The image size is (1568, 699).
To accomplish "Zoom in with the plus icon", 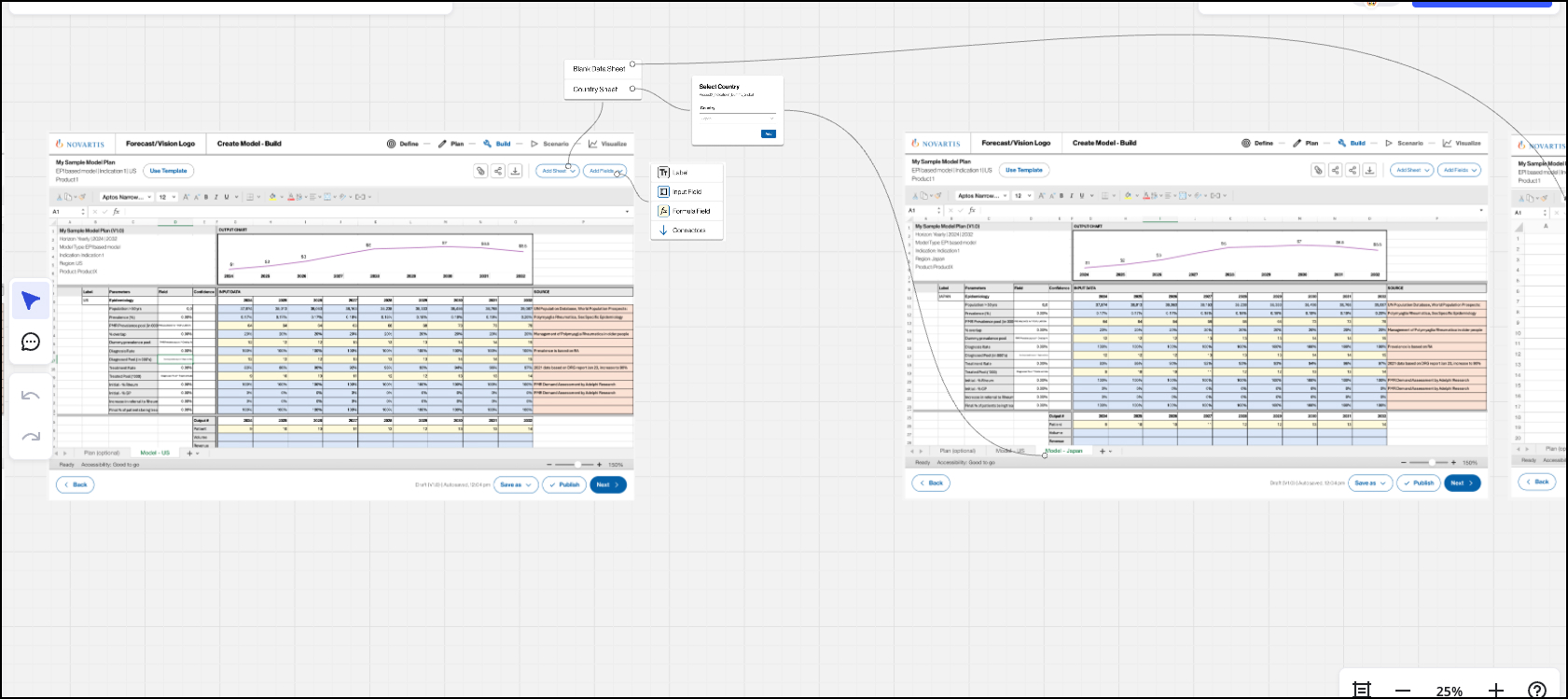I will [1496, 690].
